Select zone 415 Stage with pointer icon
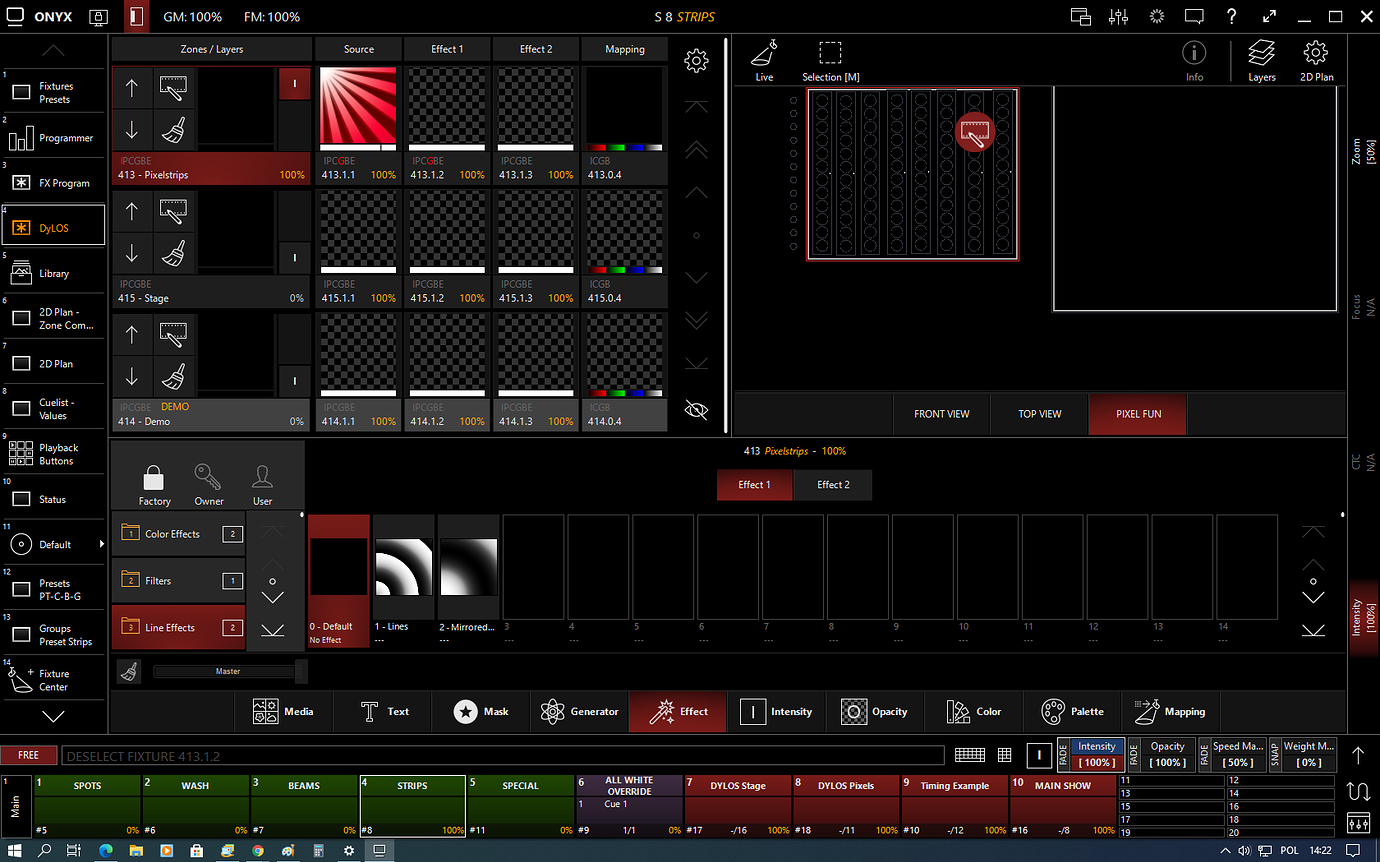The image size is (1380, 862). [x=174, y=211]
